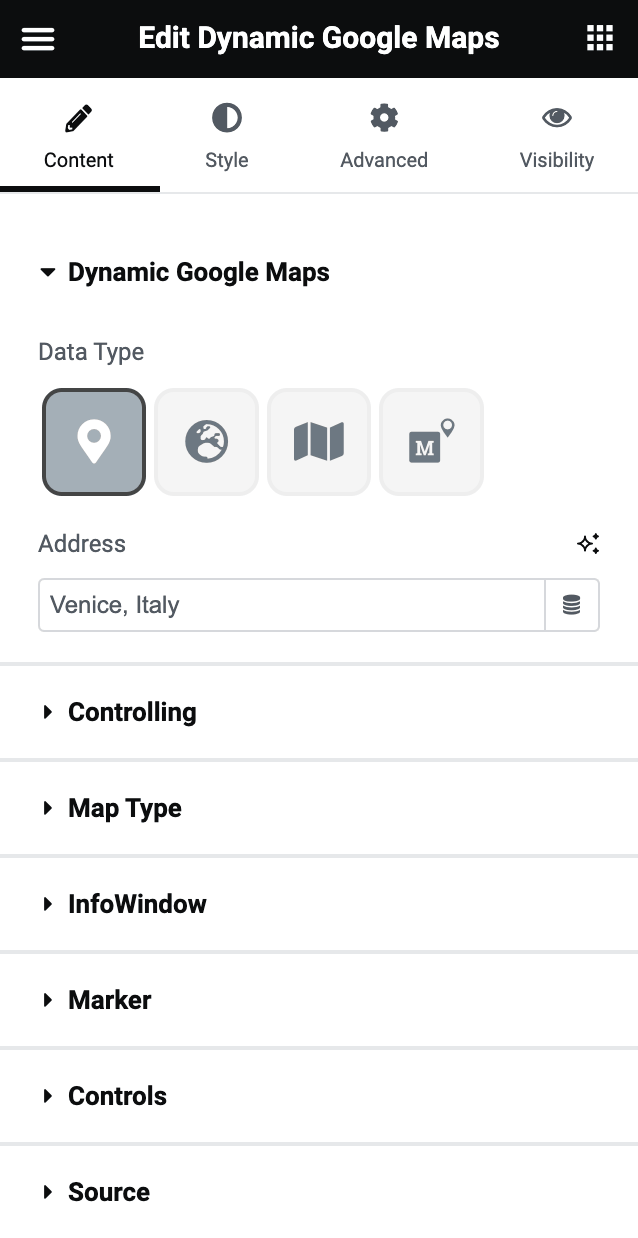638x1238 pixels.
Task: Expand the Controlling section
Action: click(x=131, y=712)
